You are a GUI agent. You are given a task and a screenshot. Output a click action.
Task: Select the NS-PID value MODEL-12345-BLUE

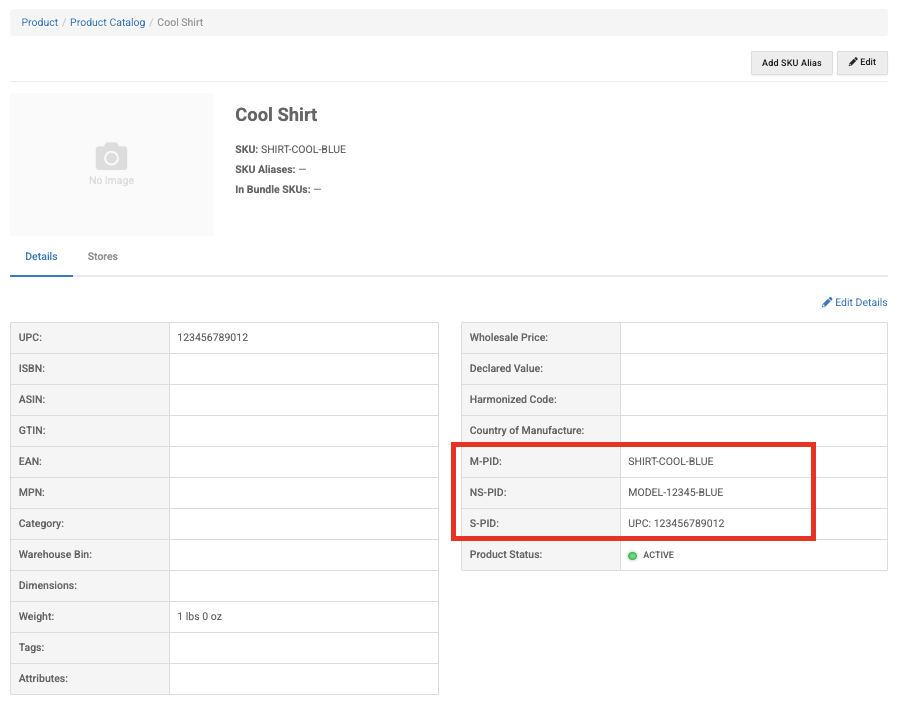tap(676, 492)
